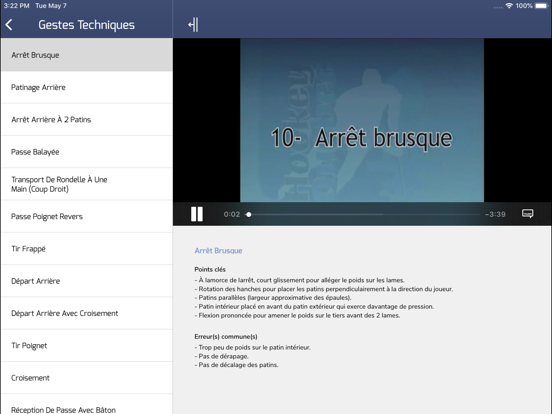Screen dimensions: 552x414
Task: Click line 'Trop peu de poids sur le patin intérieur.'
Action: 252,347
